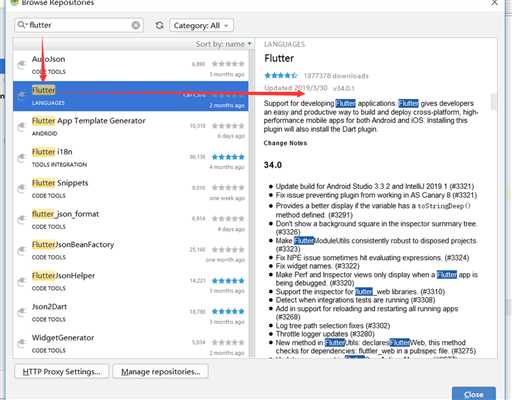Image resolution: width=512 pixels, height=400 pixels.
Task: Select the flutter_json_format plugin
Action: click(x=131, y=220)
